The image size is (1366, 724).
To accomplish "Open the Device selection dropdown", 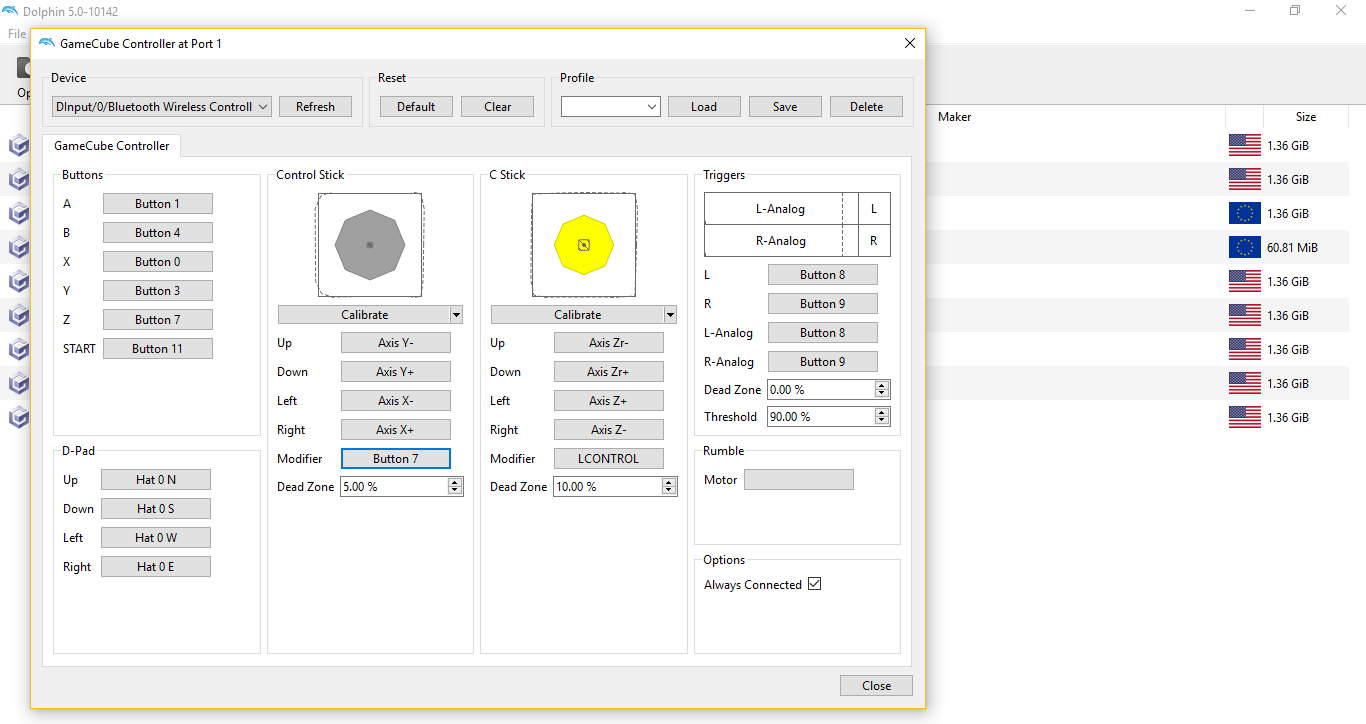I will tap(162, 106).
